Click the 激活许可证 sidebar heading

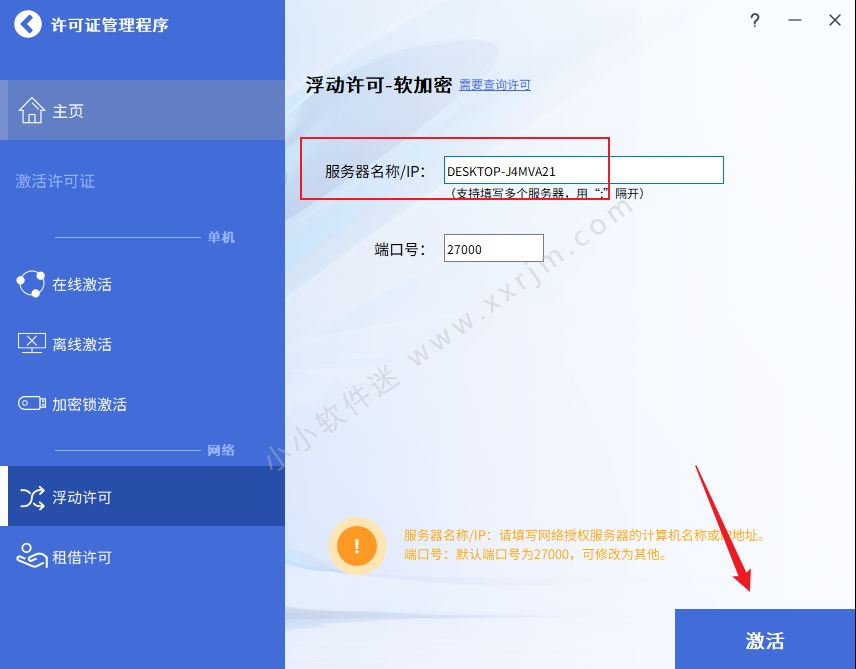(55, 181)
